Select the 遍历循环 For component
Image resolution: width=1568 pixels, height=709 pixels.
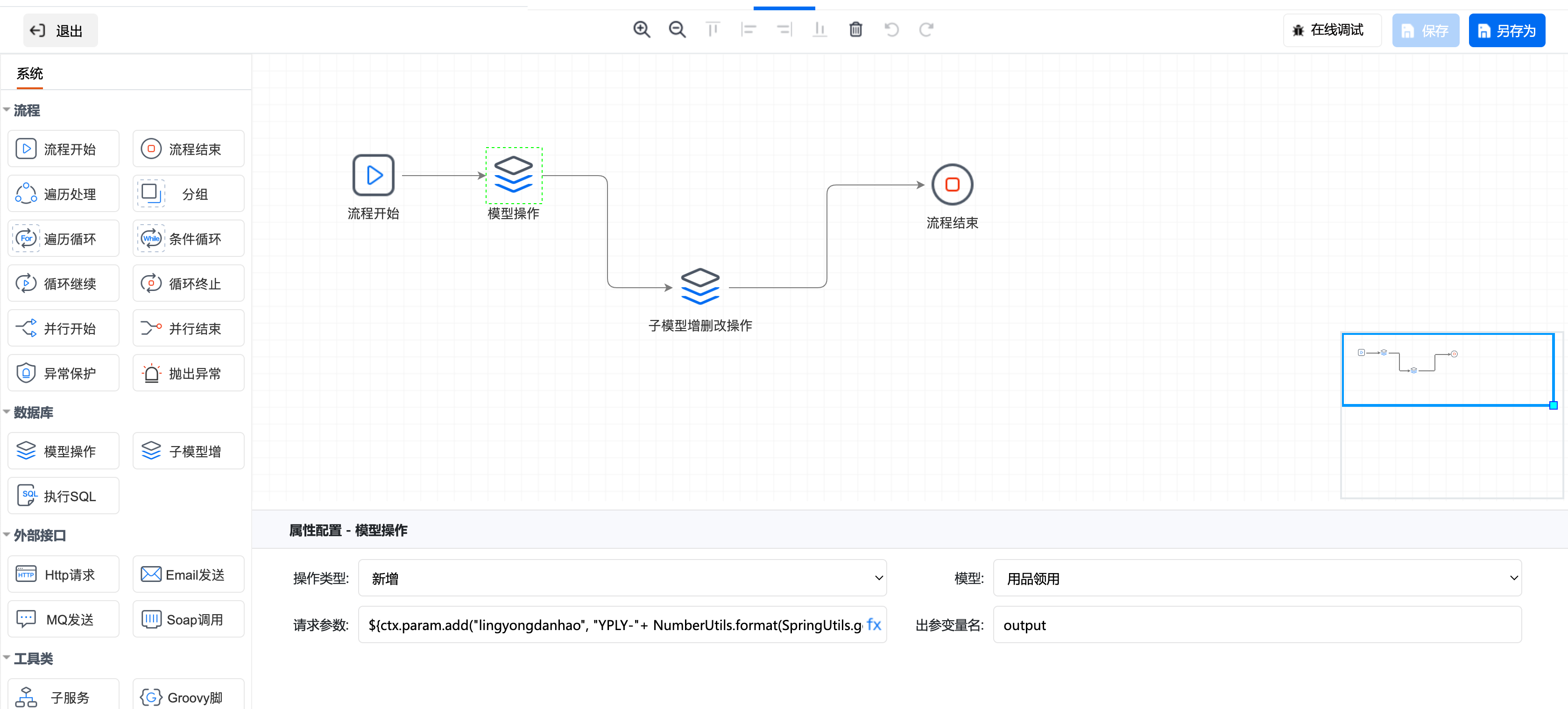click(64, 238)
